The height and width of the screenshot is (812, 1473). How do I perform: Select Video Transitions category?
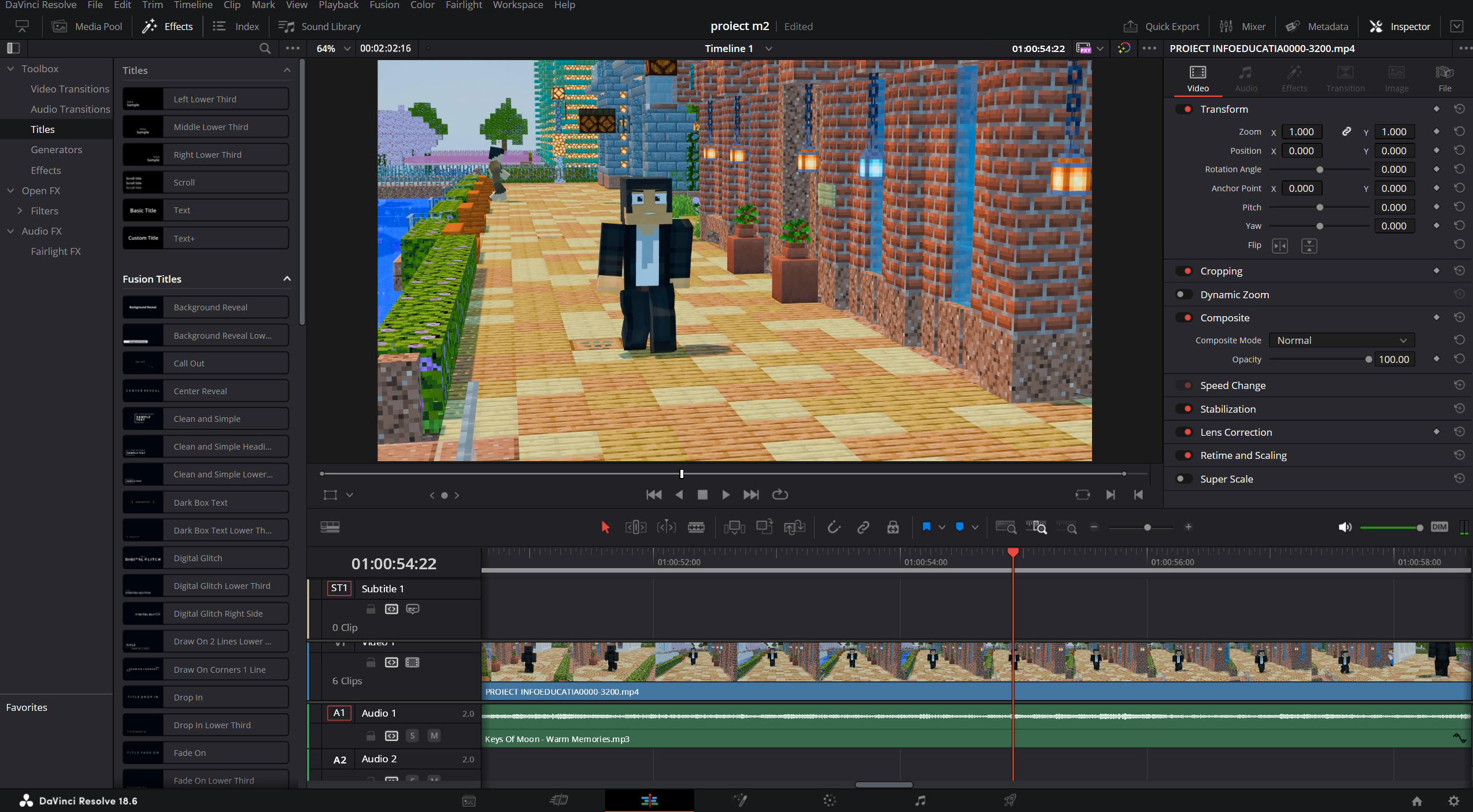tap(70, 89)
